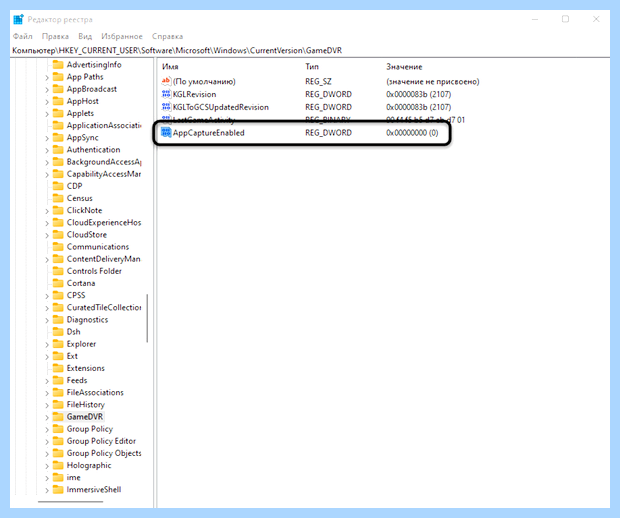Click REG_SZ type of default value

[x=318, y=81]
